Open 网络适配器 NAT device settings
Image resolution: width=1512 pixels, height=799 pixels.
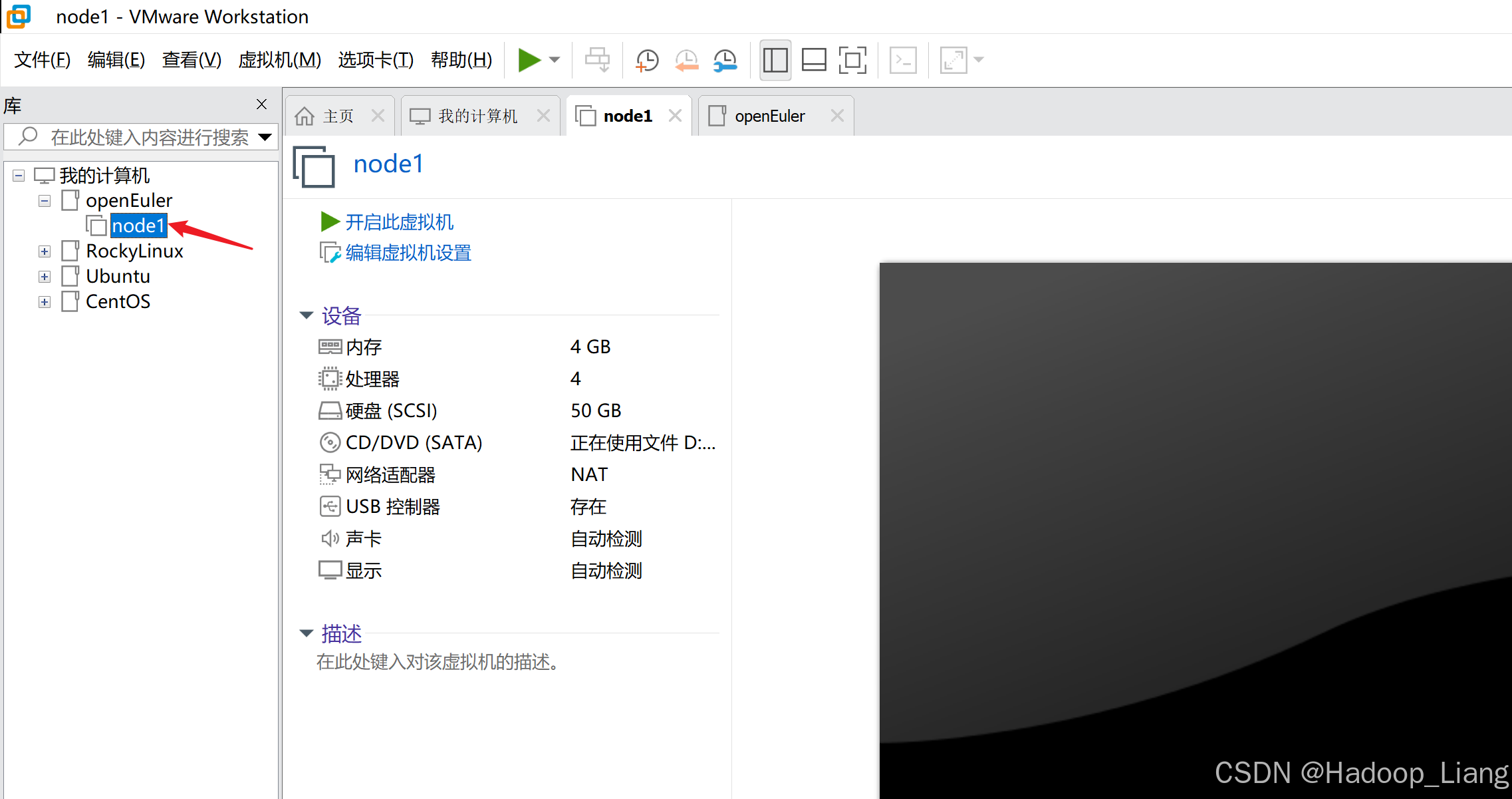pyautogui.click(x=390, y=475)
